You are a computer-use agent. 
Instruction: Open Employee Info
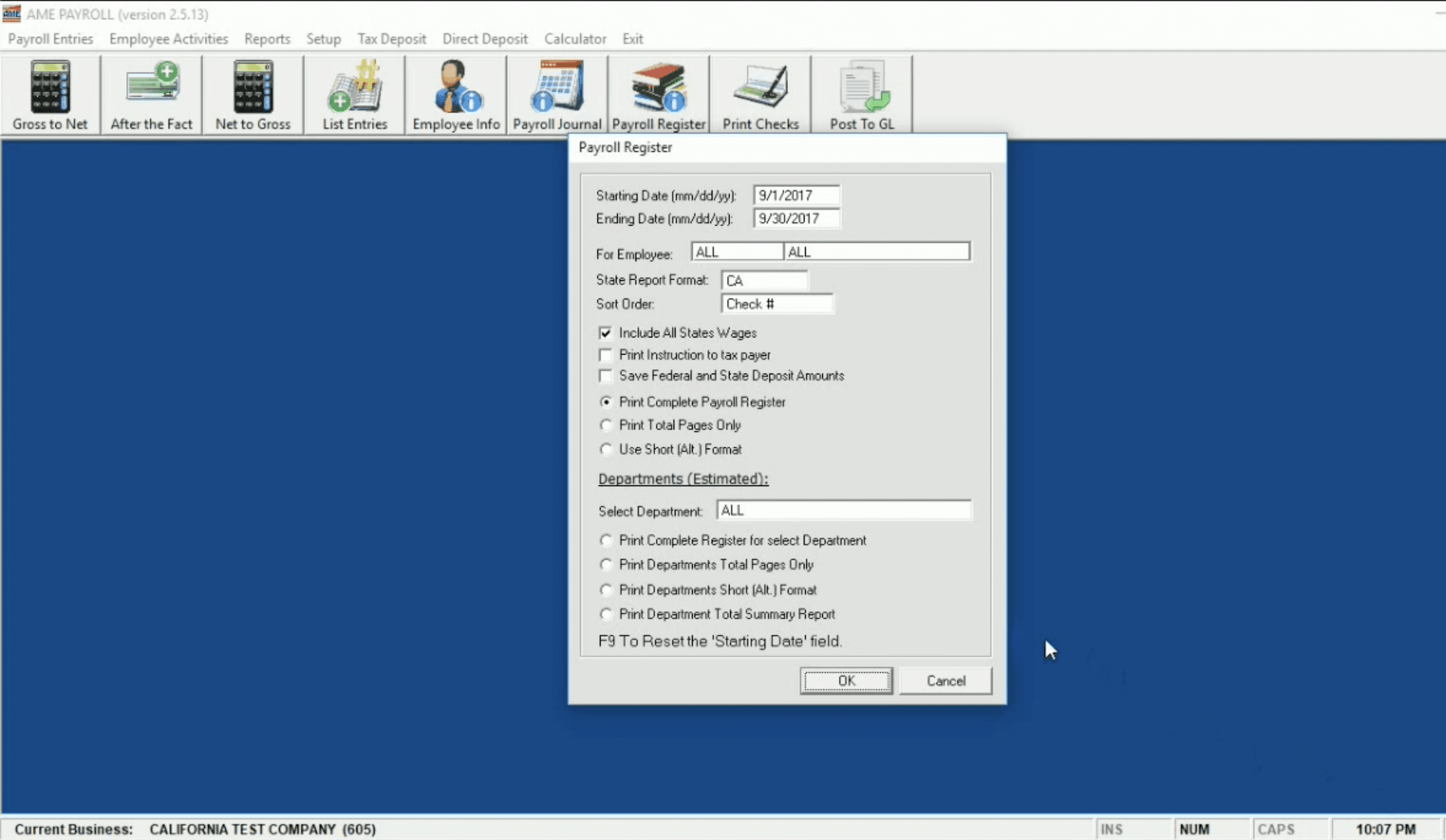pos(455,93)
